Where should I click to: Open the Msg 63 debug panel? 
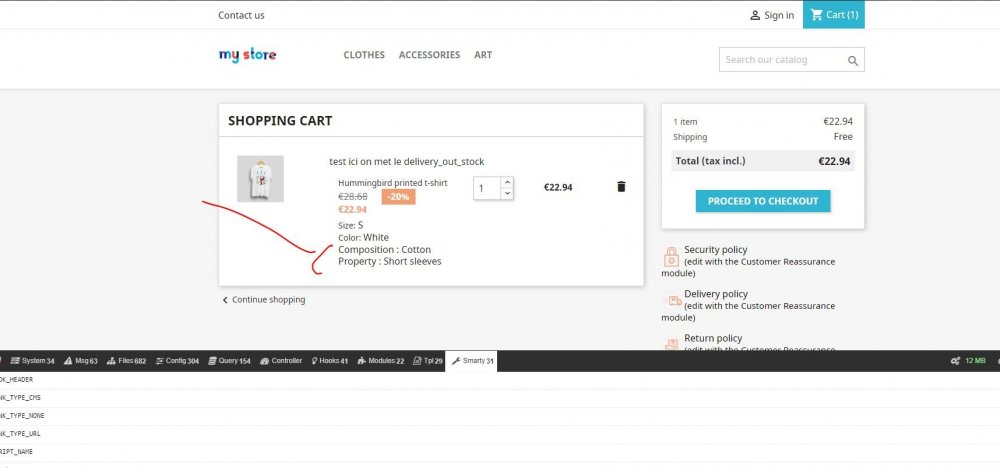[81, 361]
